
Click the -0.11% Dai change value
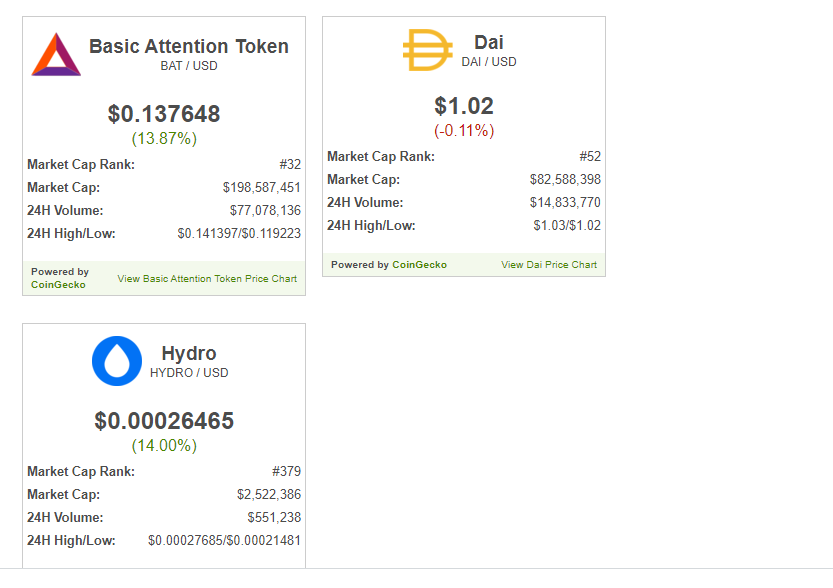[x=464, y=131]
